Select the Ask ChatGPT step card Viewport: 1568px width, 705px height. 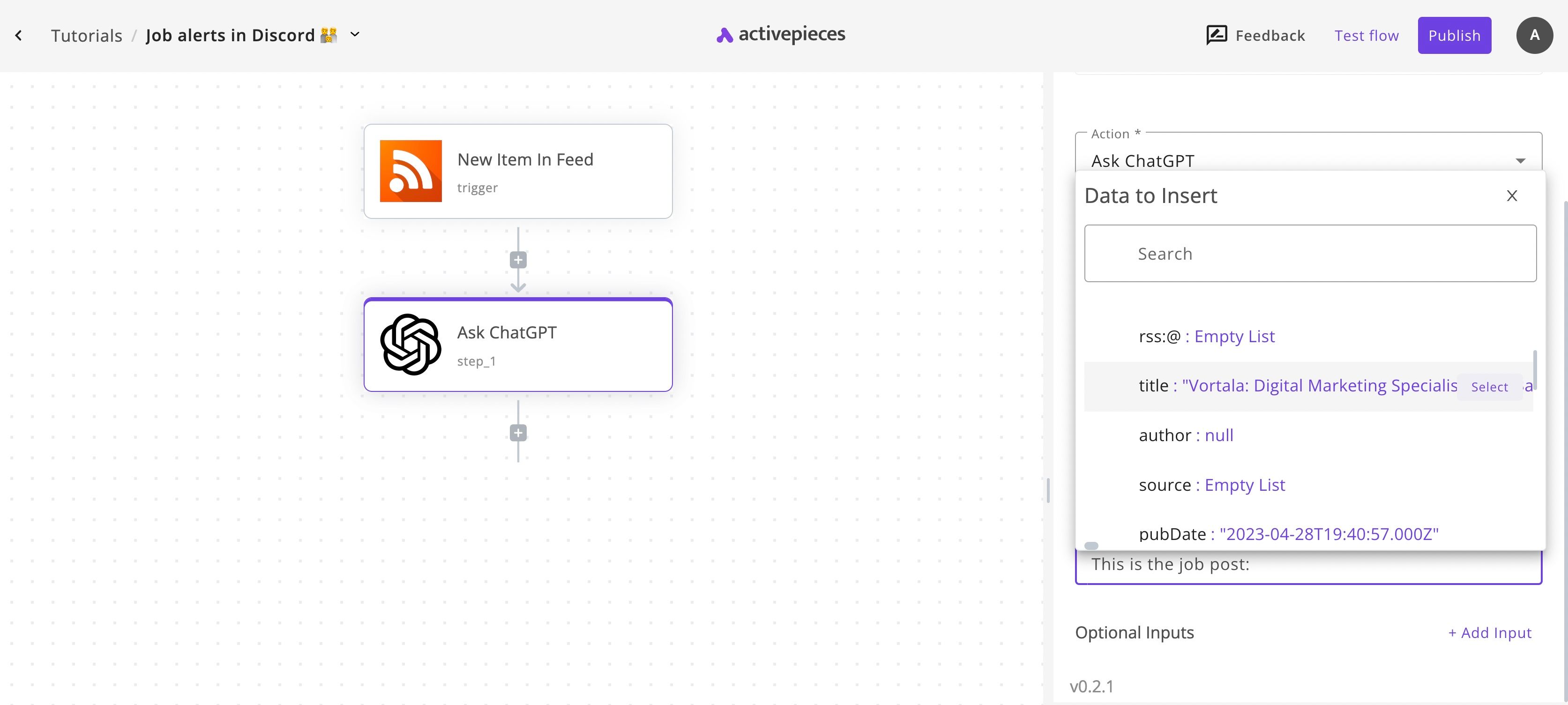point(518,345)
